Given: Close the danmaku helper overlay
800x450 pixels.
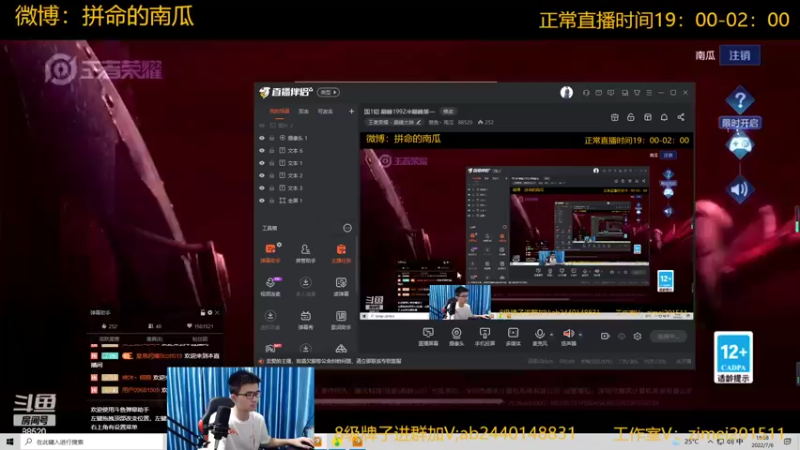Looking at the screenshot, I should [217, 312].
